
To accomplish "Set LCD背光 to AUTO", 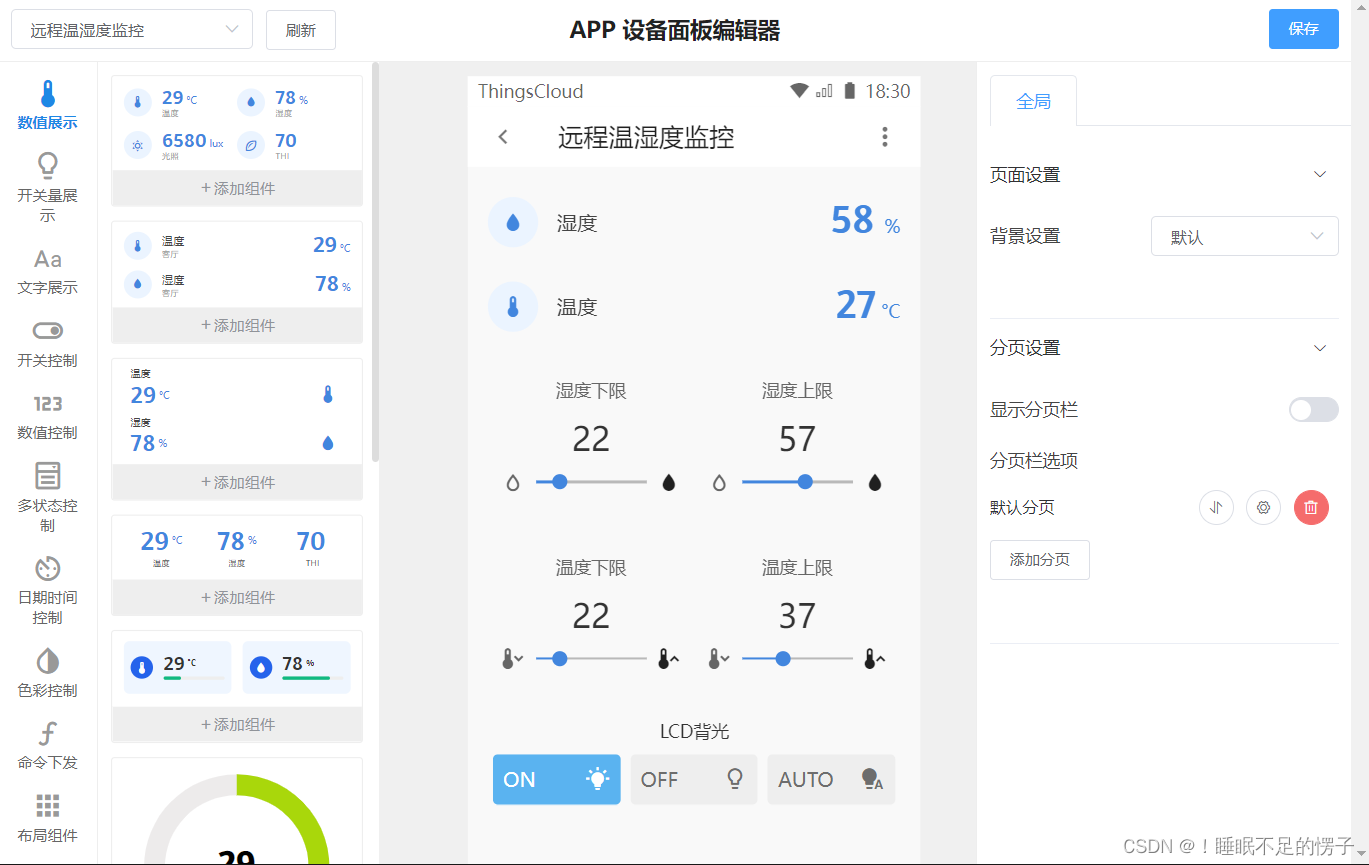I will (831, 779).
